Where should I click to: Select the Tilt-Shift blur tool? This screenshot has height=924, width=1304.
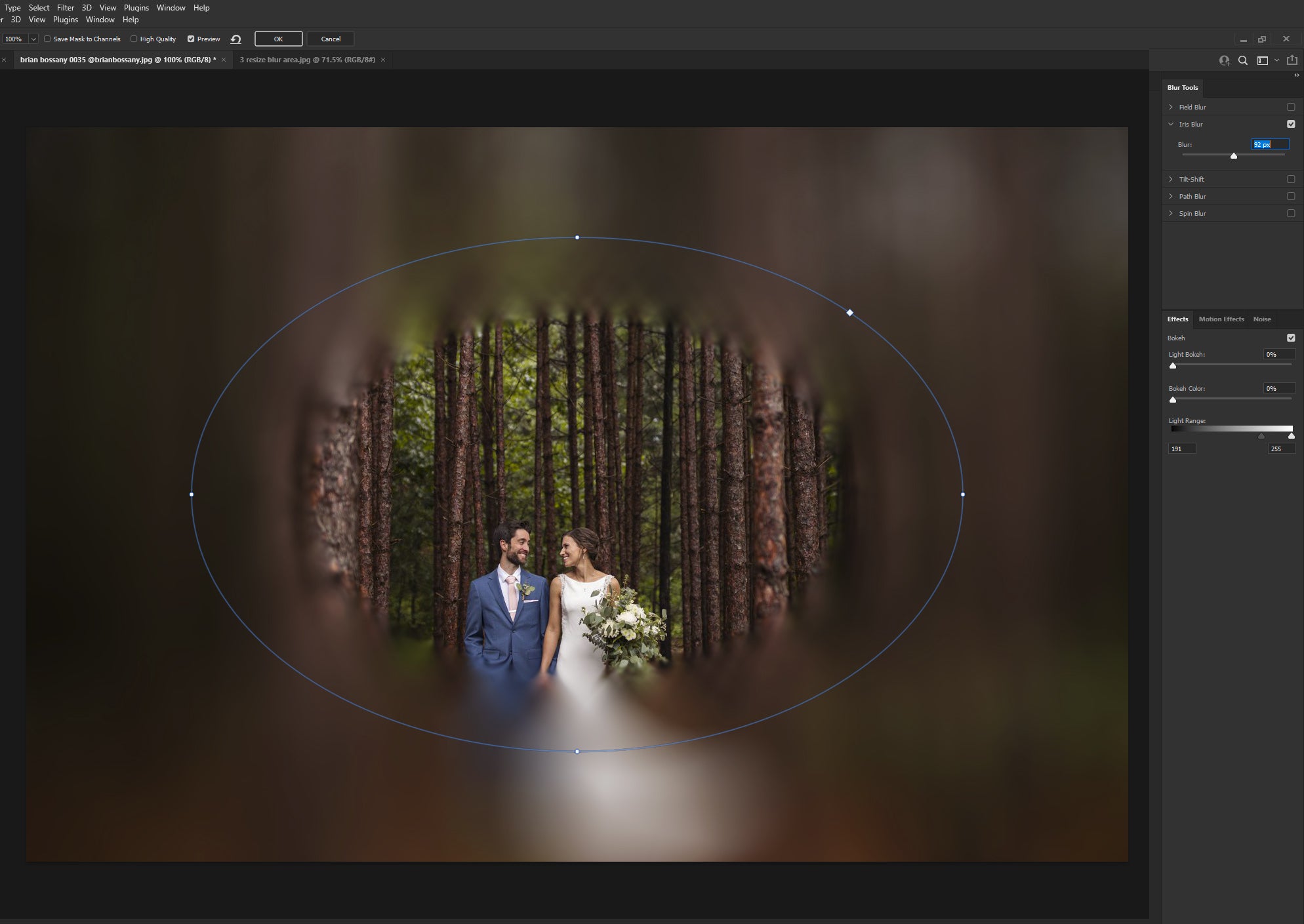tap(1192, 178)
